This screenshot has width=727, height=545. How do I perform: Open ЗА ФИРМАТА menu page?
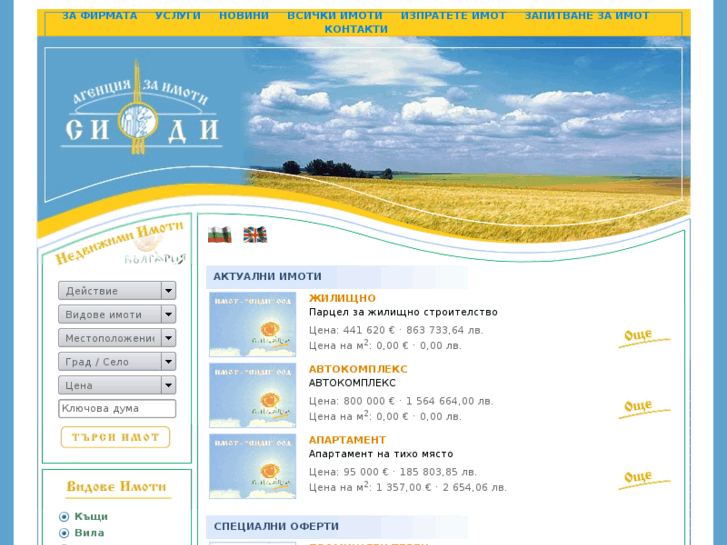[x=100, y=16]
